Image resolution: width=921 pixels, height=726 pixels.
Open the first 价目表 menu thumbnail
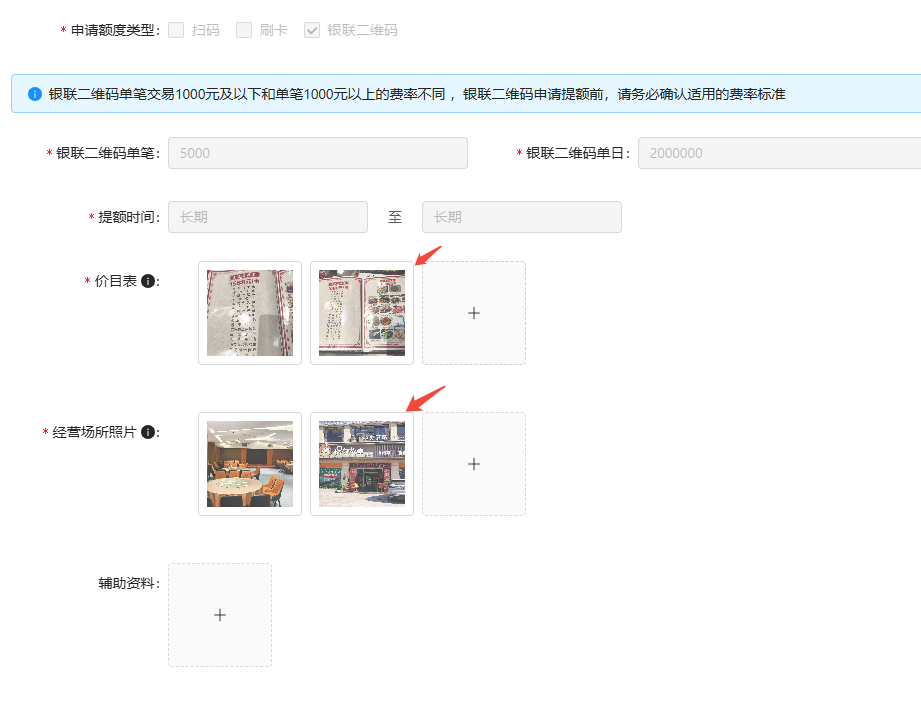(250, 313)
